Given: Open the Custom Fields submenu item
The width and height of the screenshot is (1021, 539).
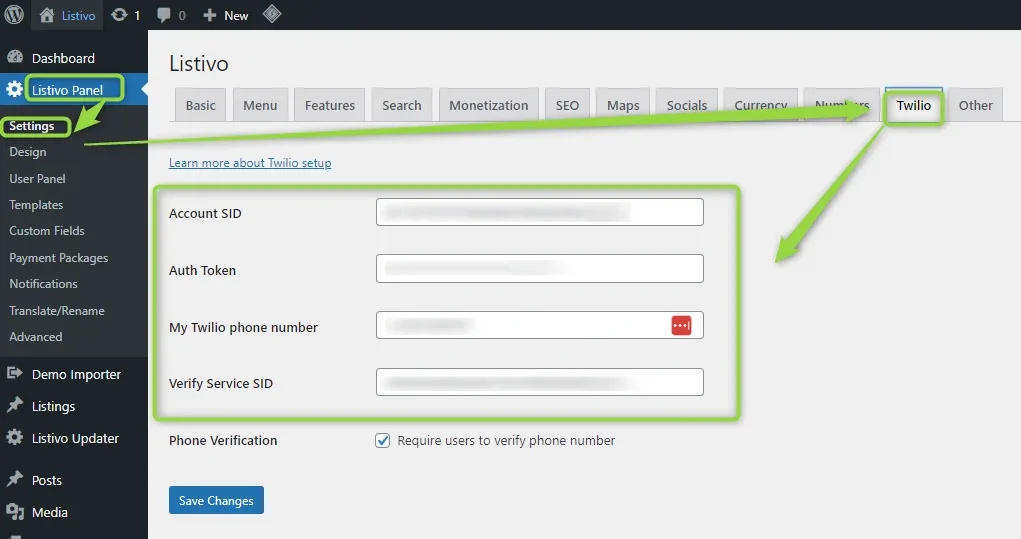Looking at the screenshot, I should [47, 230].
